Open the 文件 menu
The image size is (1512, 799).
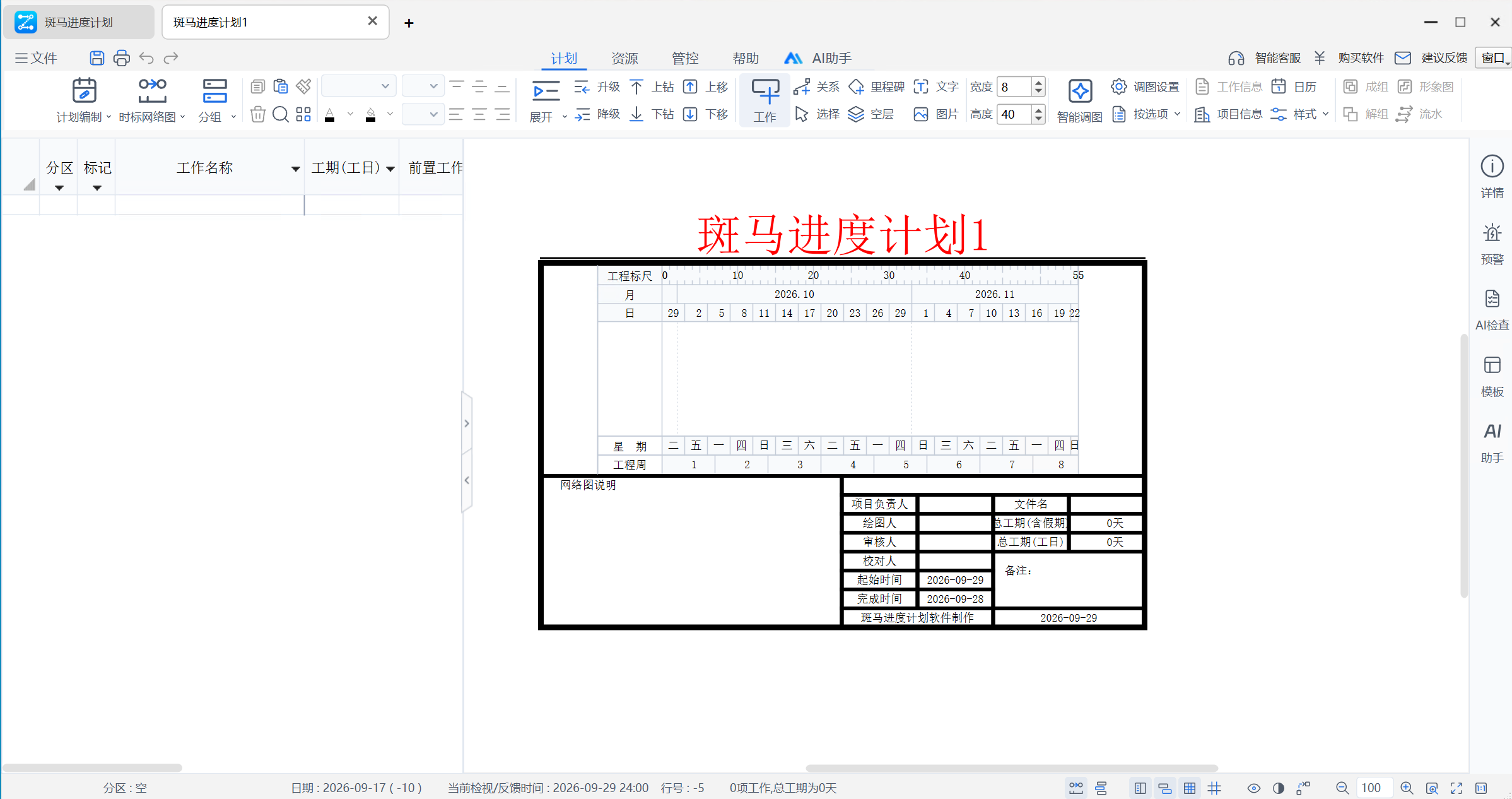click(36, 58)
